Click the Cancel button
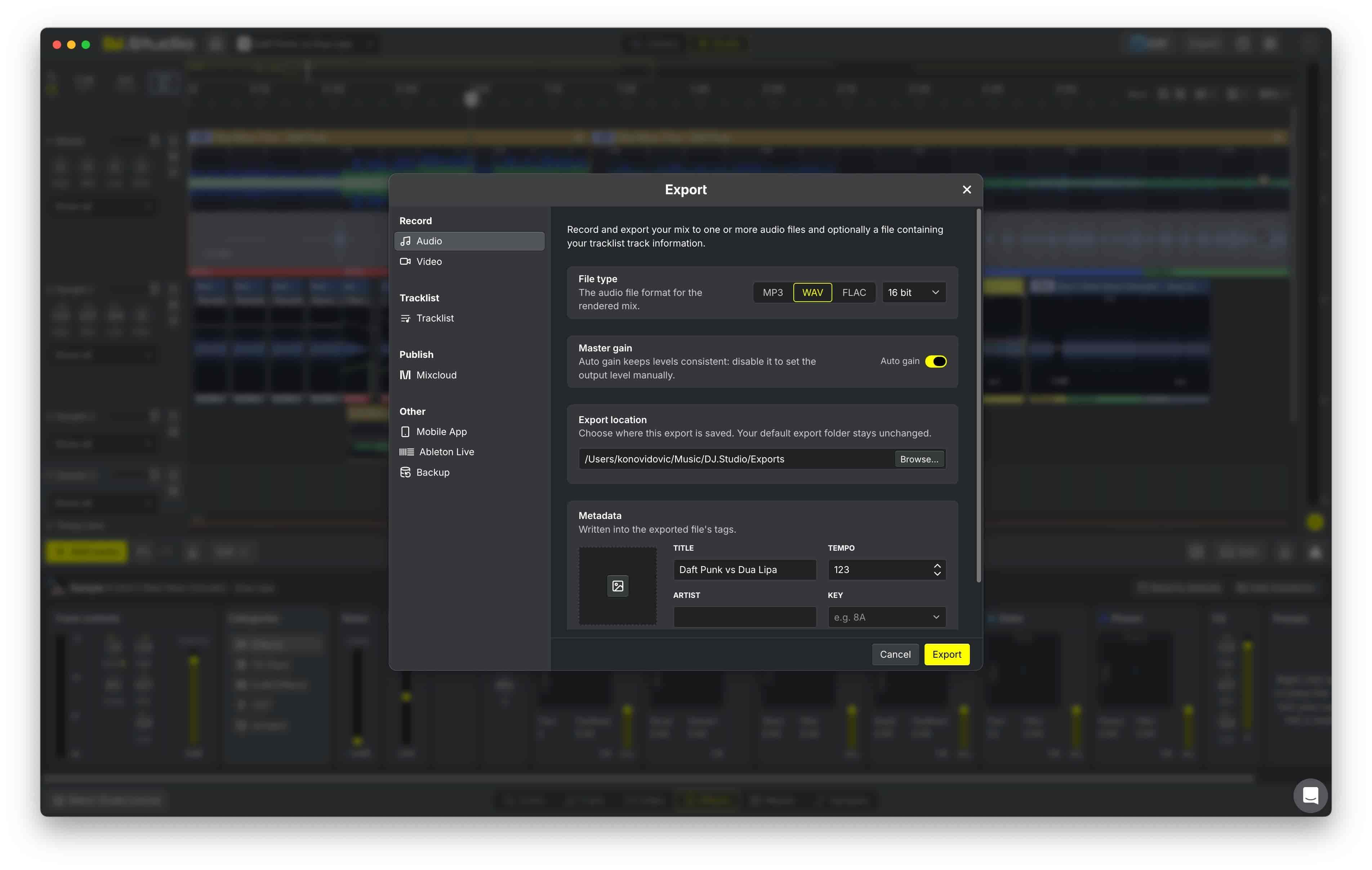The width and height of the screenshot is (1372, 870). coord(895,654)
